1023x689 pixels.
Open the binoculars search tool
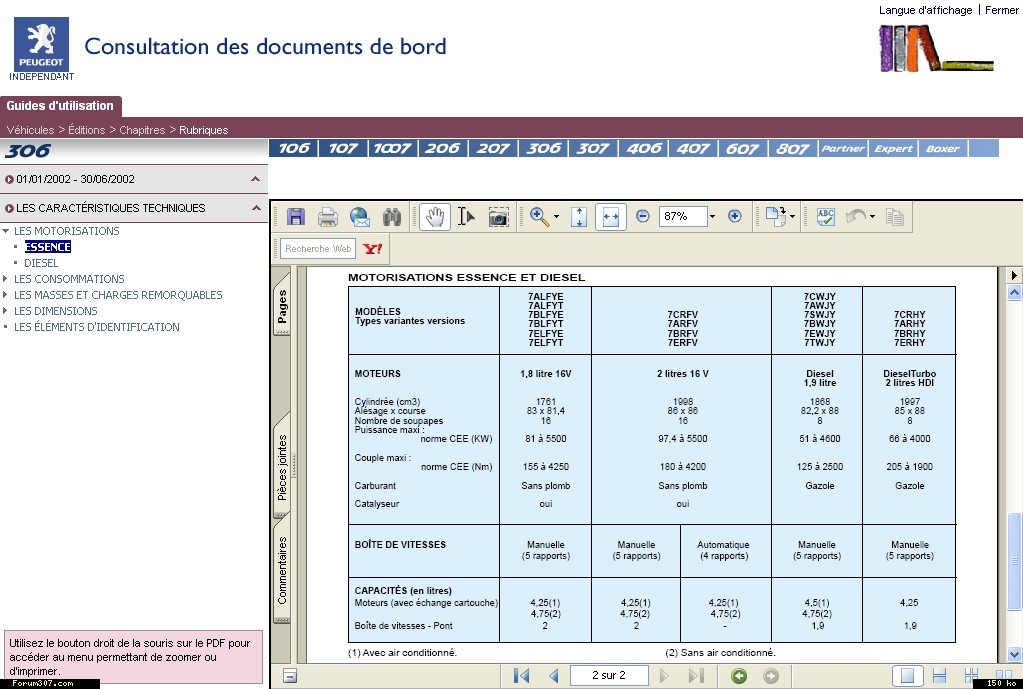tap(391, 217)
